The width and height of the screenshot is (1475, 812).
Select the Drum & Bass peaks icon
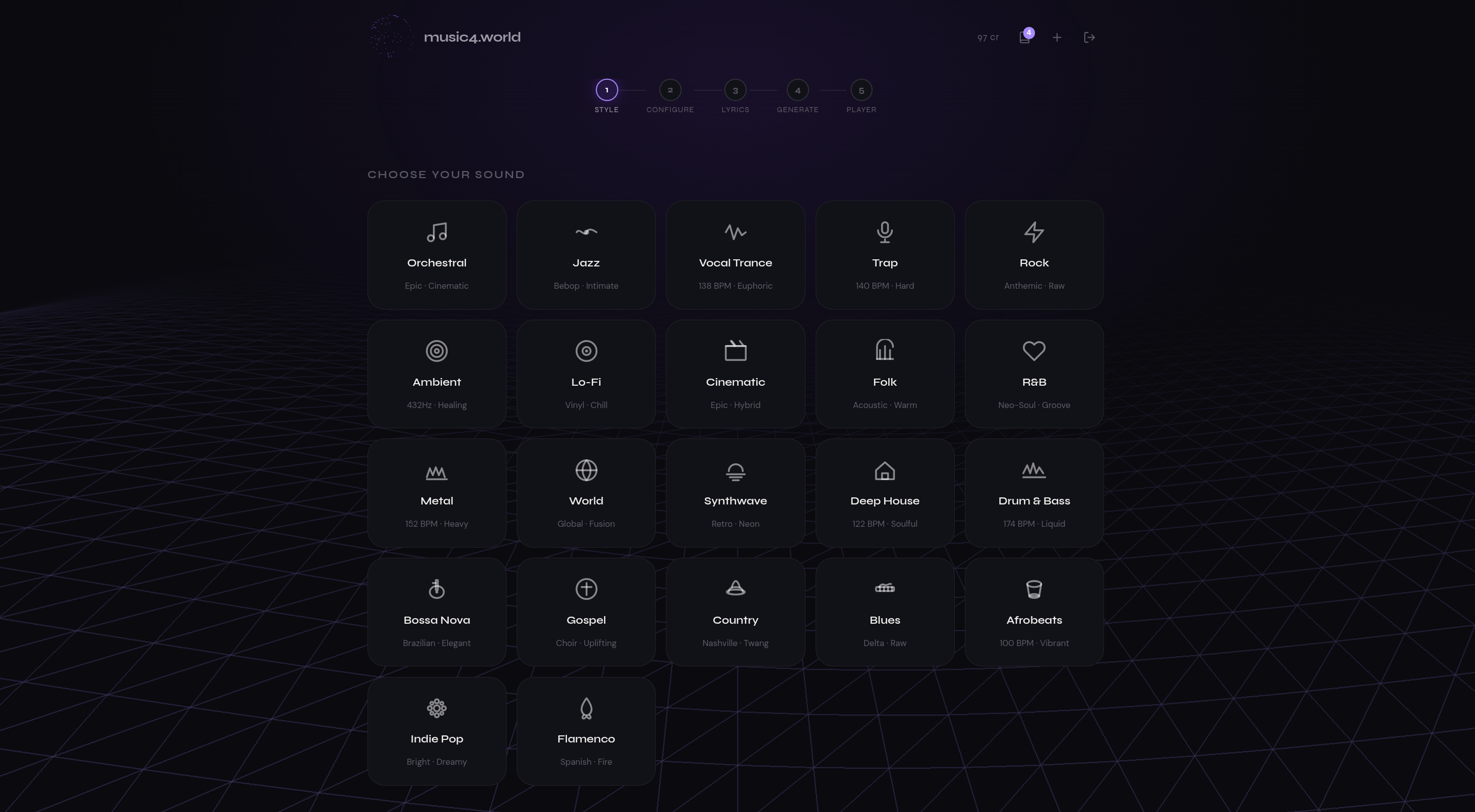[x=1034, y=470]
